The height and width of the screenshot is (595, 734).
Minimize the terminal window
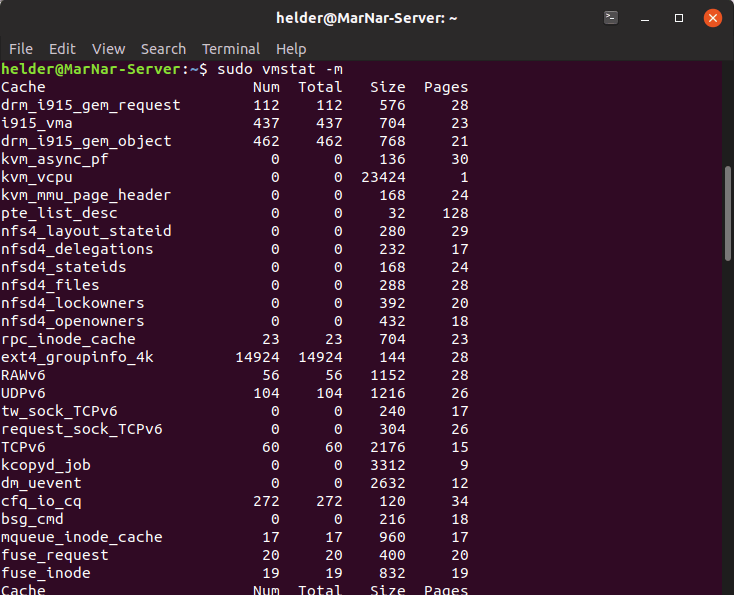645,18
